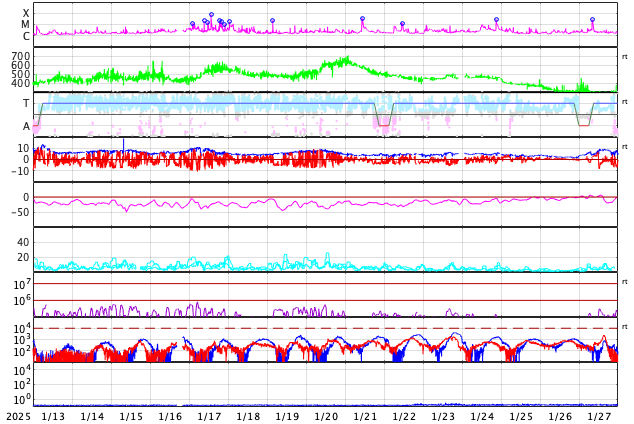This screenshot has width=634, height=424.
Task: Select the 1/13 date label
Action: coord(53,417)
